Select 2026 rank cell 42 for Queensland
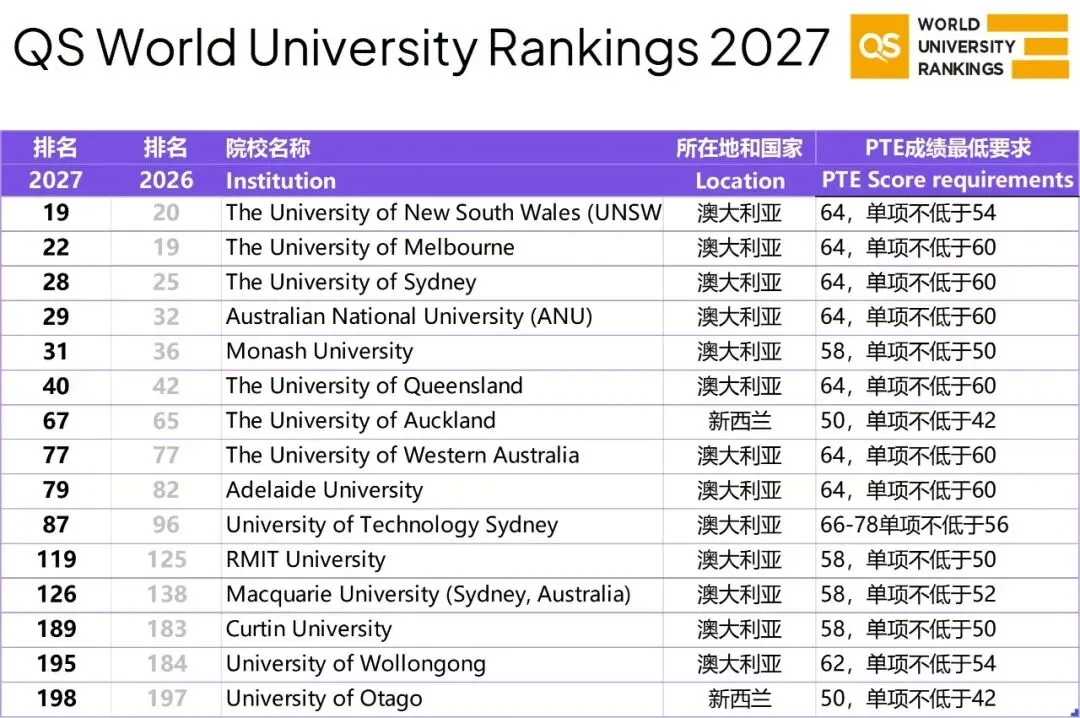This screenshot has height=718, width=1080. click(166, 386)
